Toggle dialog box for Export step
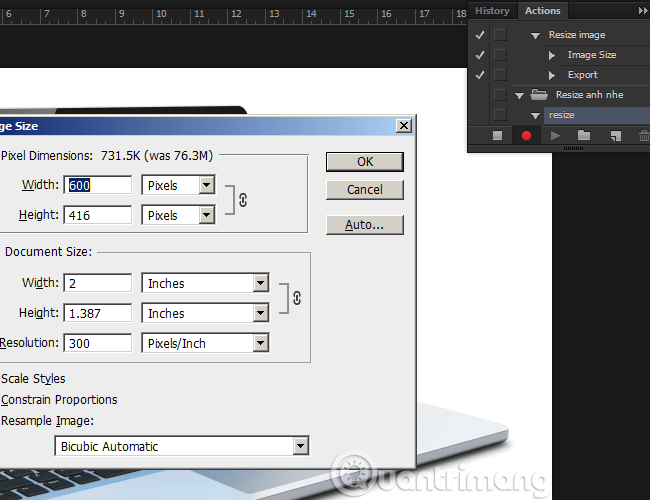650x500 pixels. [500, 75]
